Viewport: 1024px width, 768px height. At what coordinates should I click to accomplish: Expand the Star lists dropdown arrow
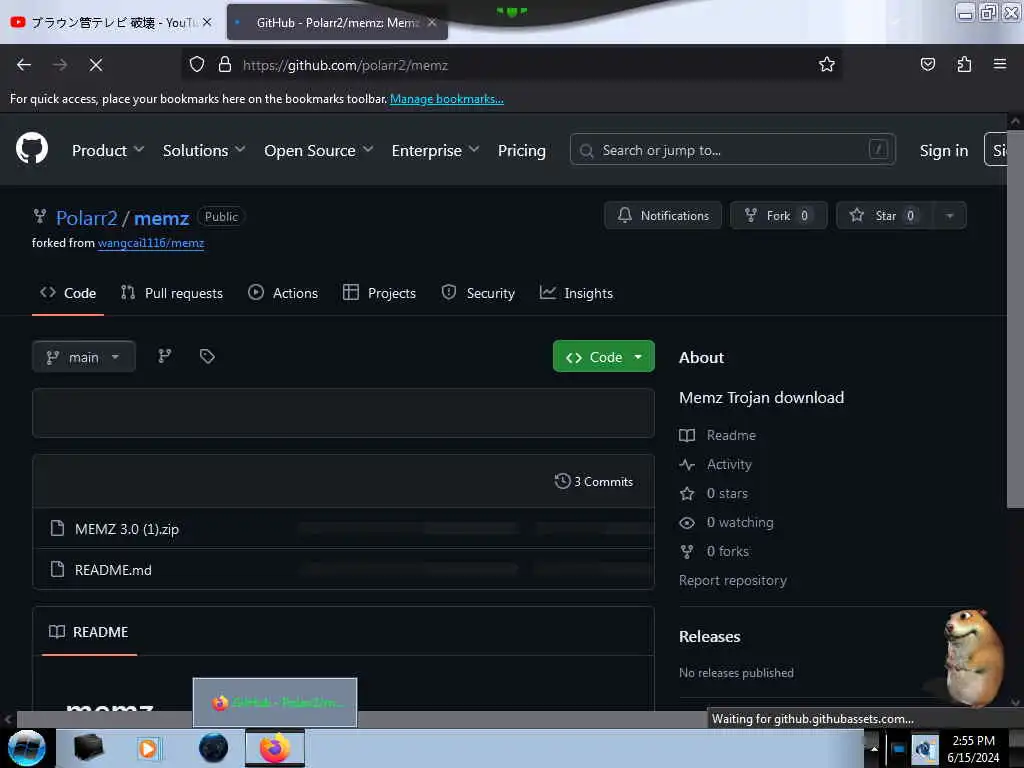tap(950, 216)
